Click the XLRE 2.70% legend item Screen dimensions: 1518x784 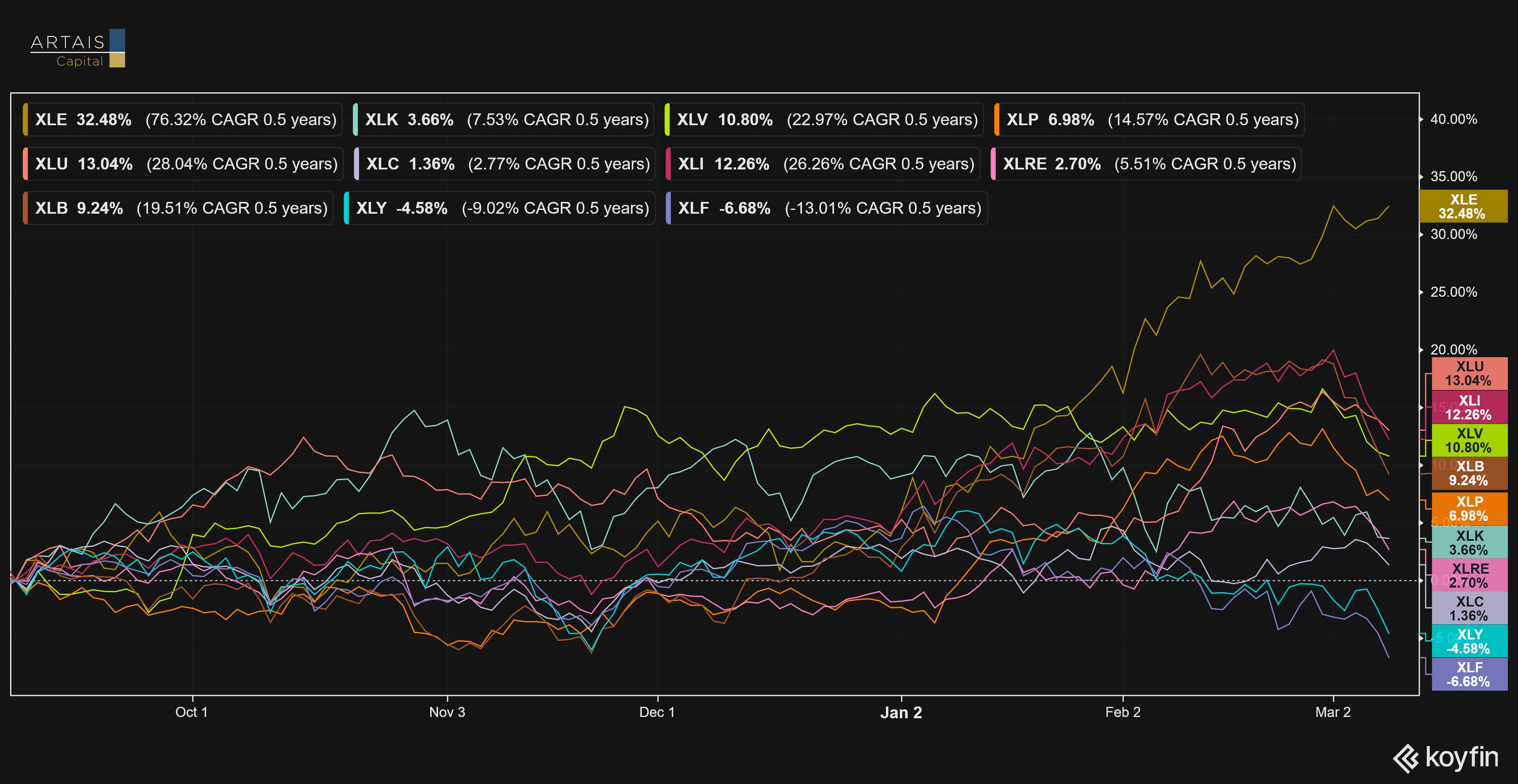tap(1146, 164)
